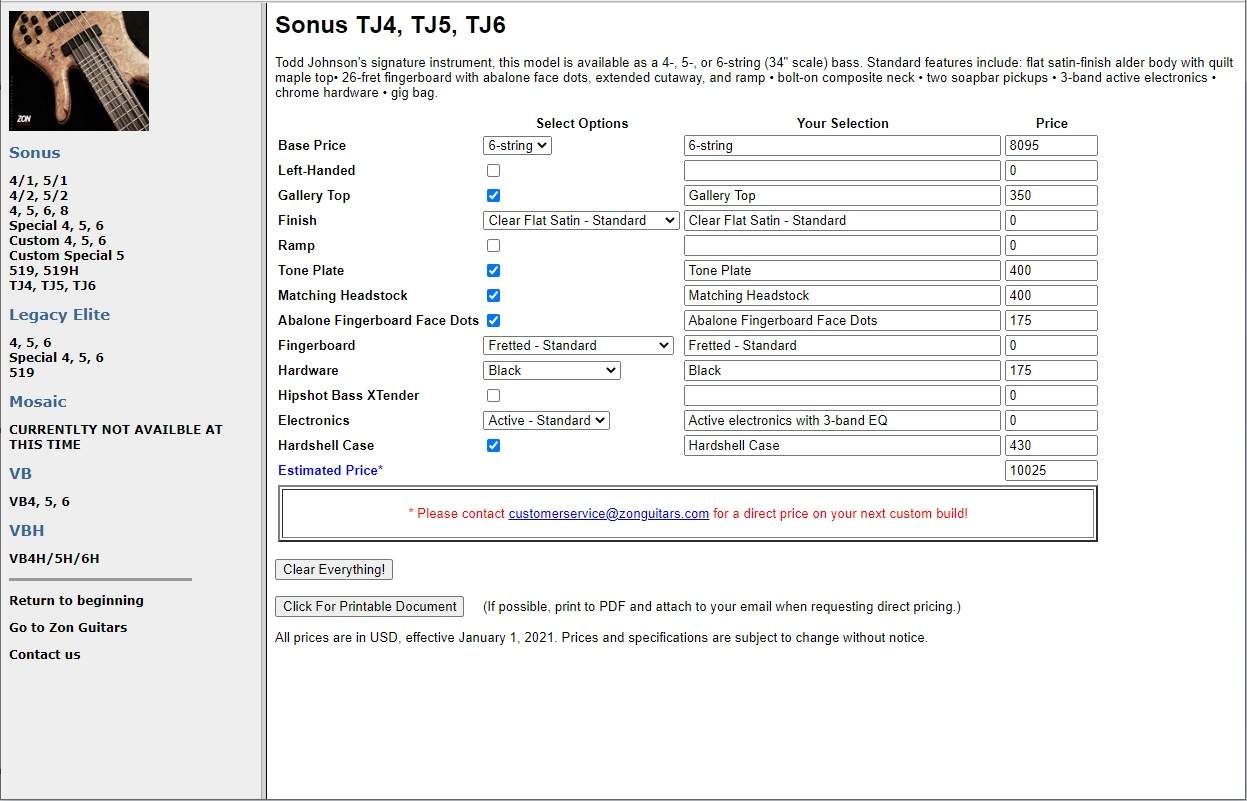Click the VBH section heading
Viewport: 1247px width, 801px height.
coord(27,531)
